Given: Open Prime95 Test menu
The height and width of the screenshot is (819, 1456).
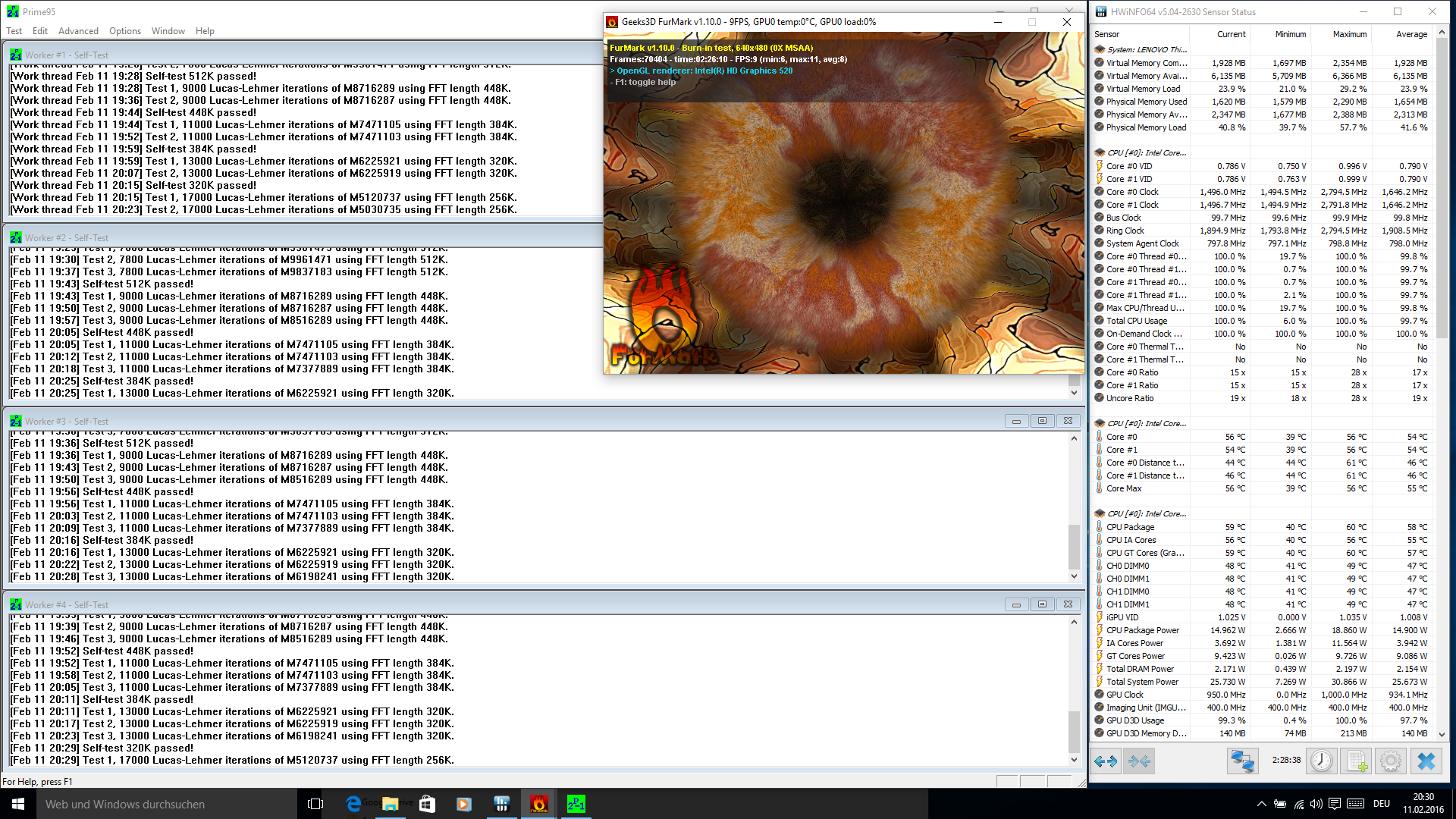Looking at the screenshot, I should (x=14, y=31).
